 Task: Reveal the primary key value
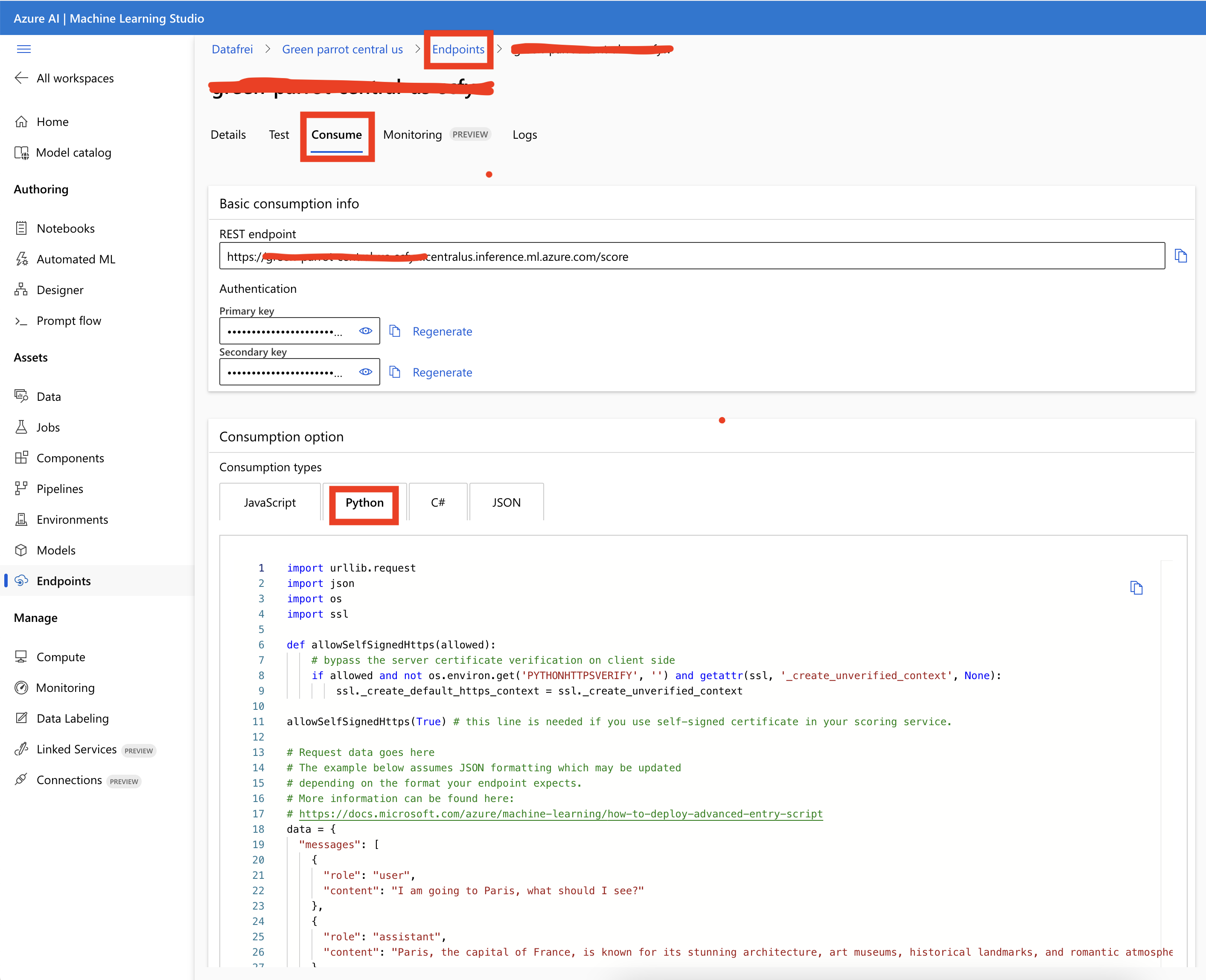(x=366, y=331)
